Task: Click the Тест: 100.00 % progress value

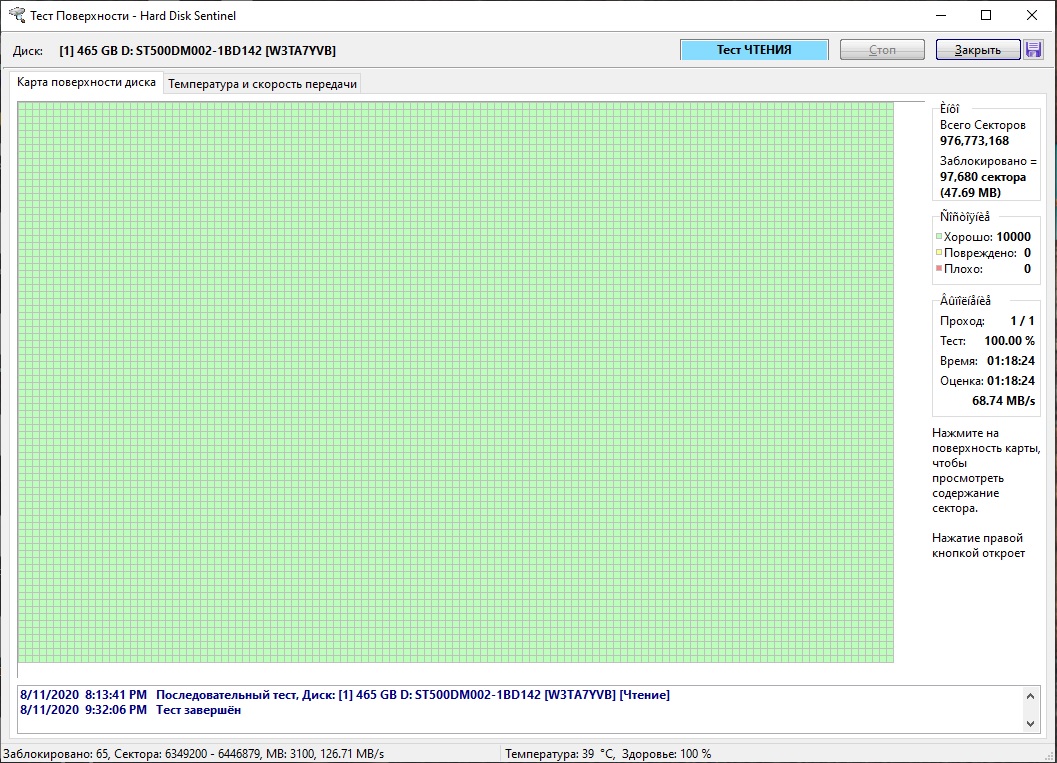Action: (x=1009, y=340)
